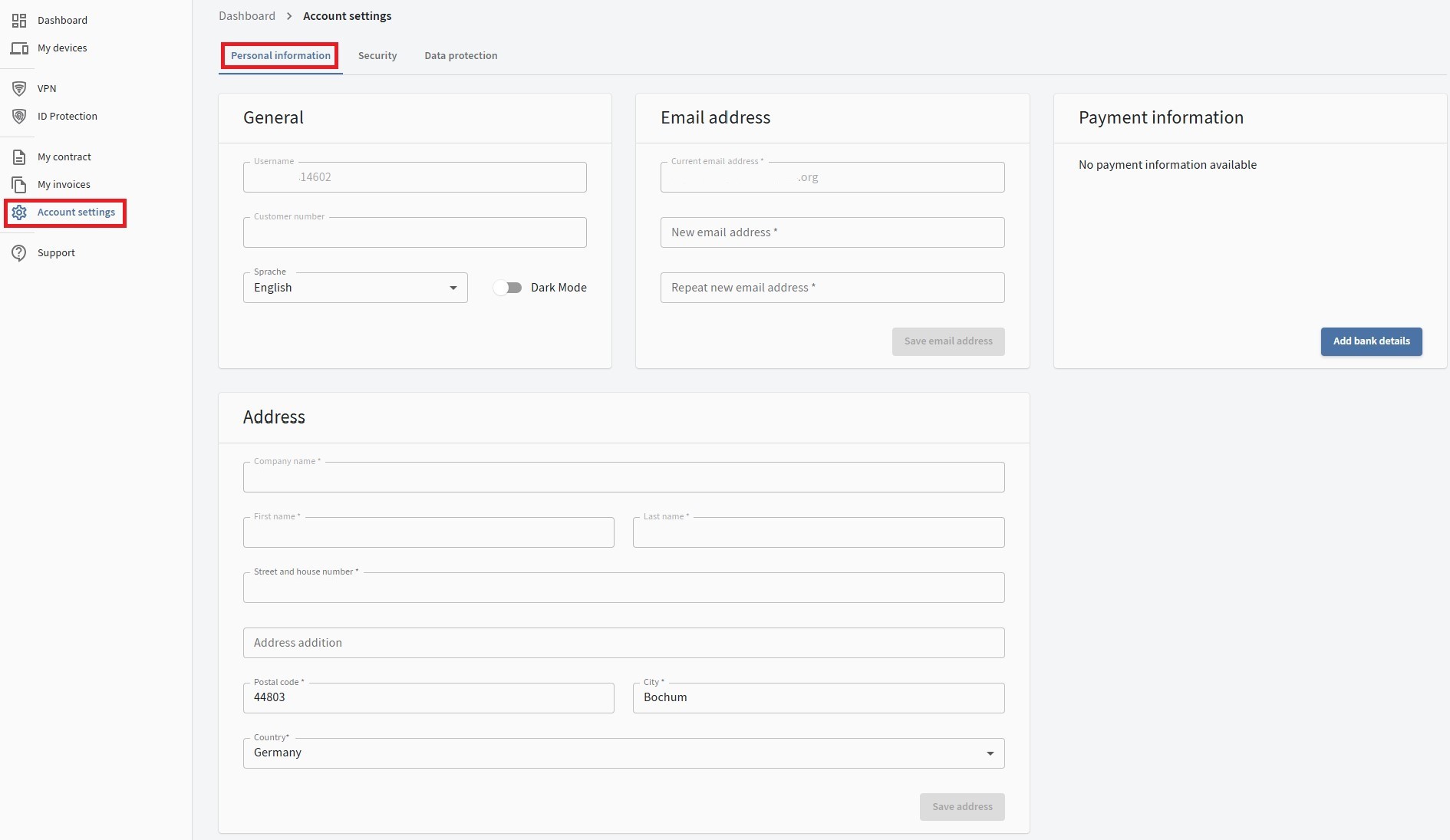Focus the Repeat new email address field
The image size is (1450, 840).
pyautogui.click(x=832, y=288)
